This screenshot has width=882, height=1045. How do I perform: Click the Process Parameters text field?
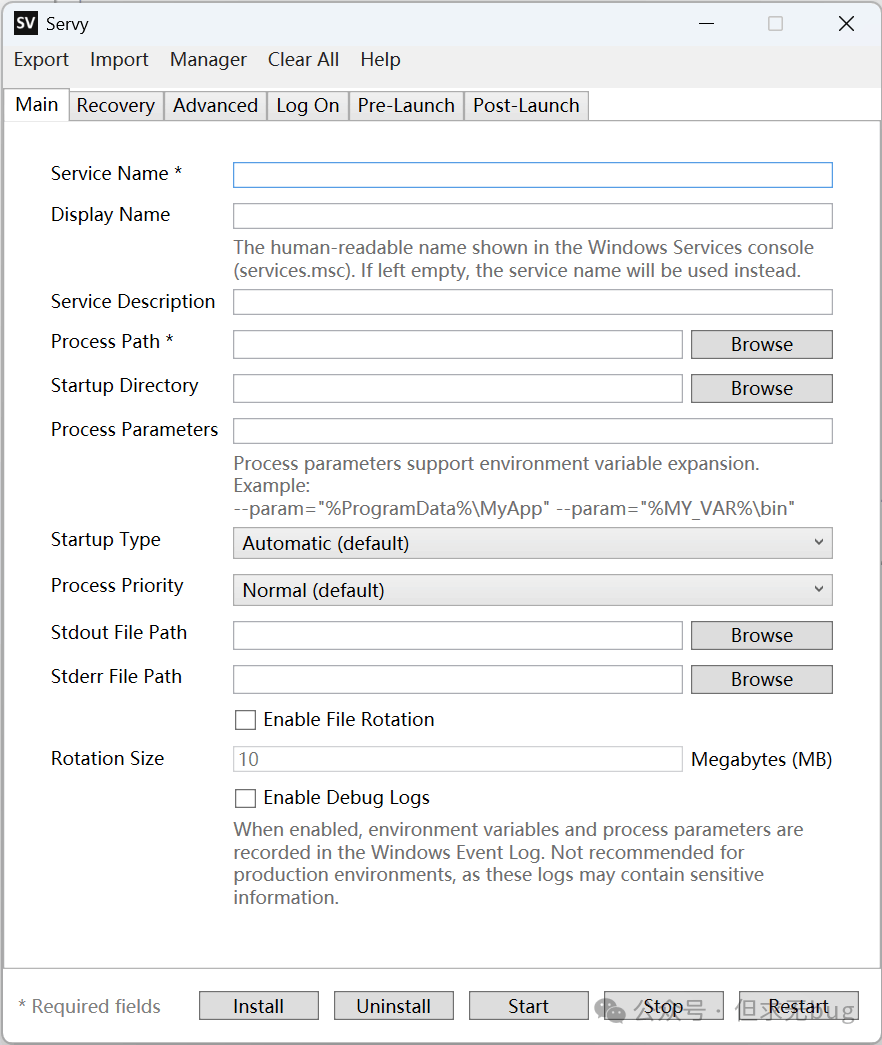pos(532,431)
